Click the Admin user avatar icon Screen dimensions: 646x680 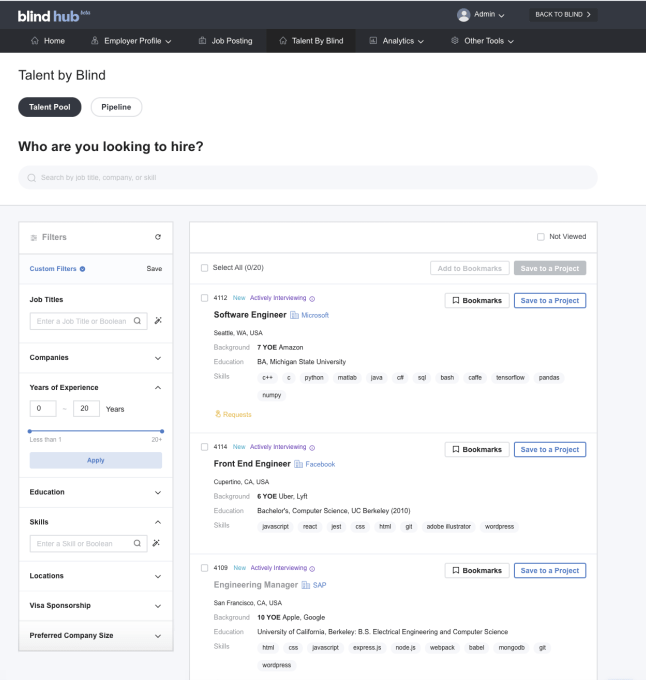[463, 15]
